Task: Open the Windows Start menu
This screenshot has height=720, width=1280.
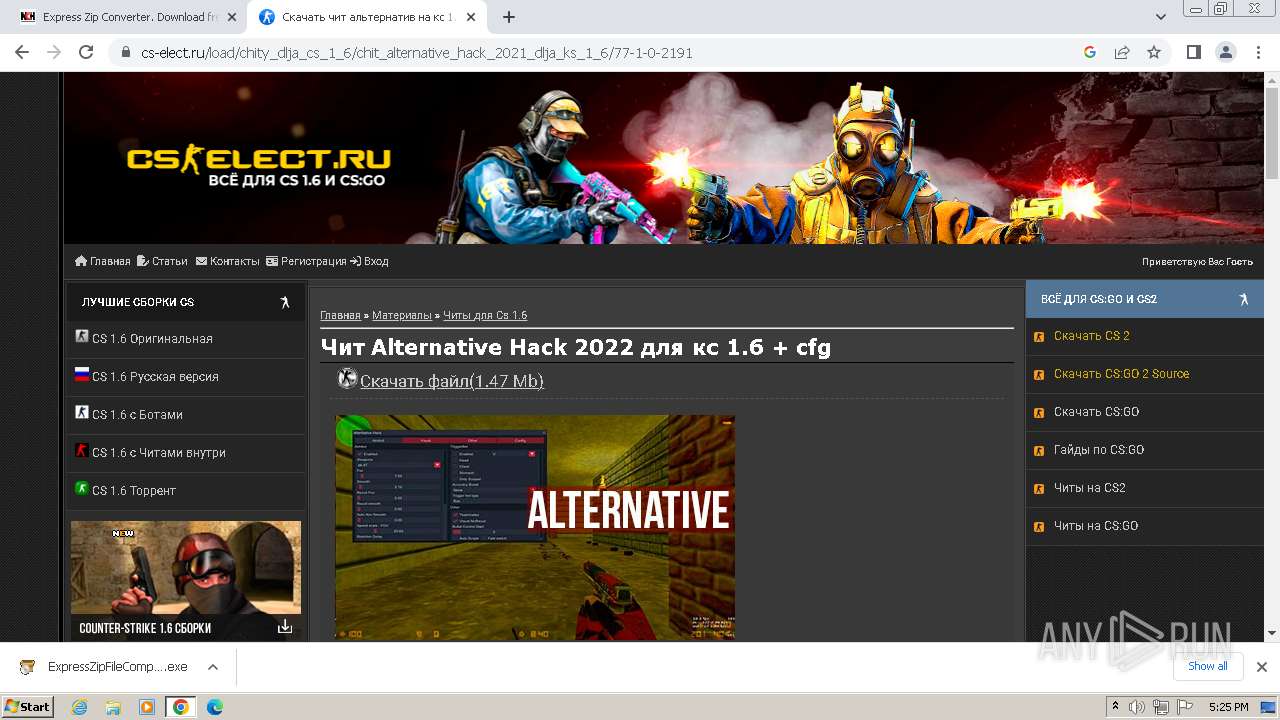Action: (x=28, y=707)
